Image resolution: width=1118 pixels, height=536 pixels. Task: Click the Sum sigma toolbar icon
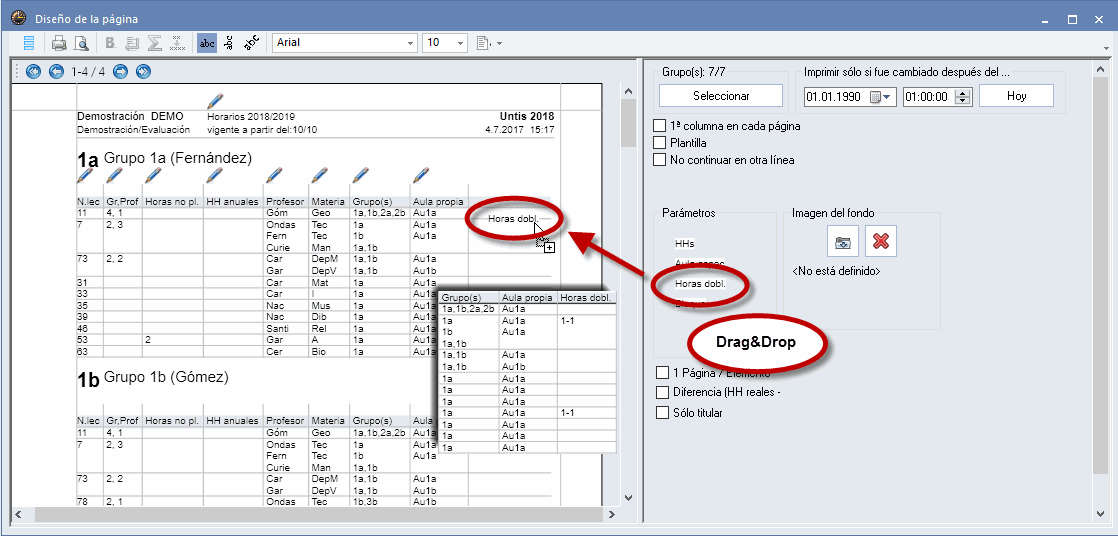pos(153,43)
